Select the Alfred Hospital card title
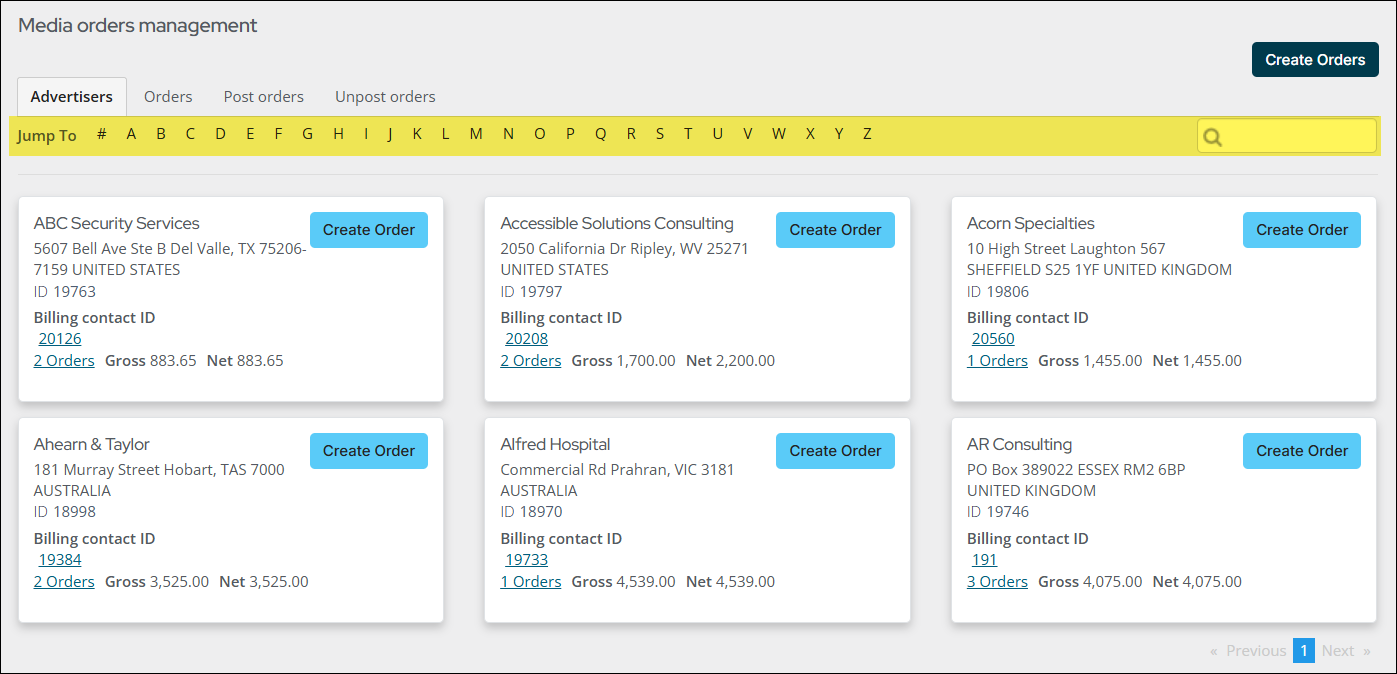This screenshot has width=1397, height=674. tap(555, 445)
